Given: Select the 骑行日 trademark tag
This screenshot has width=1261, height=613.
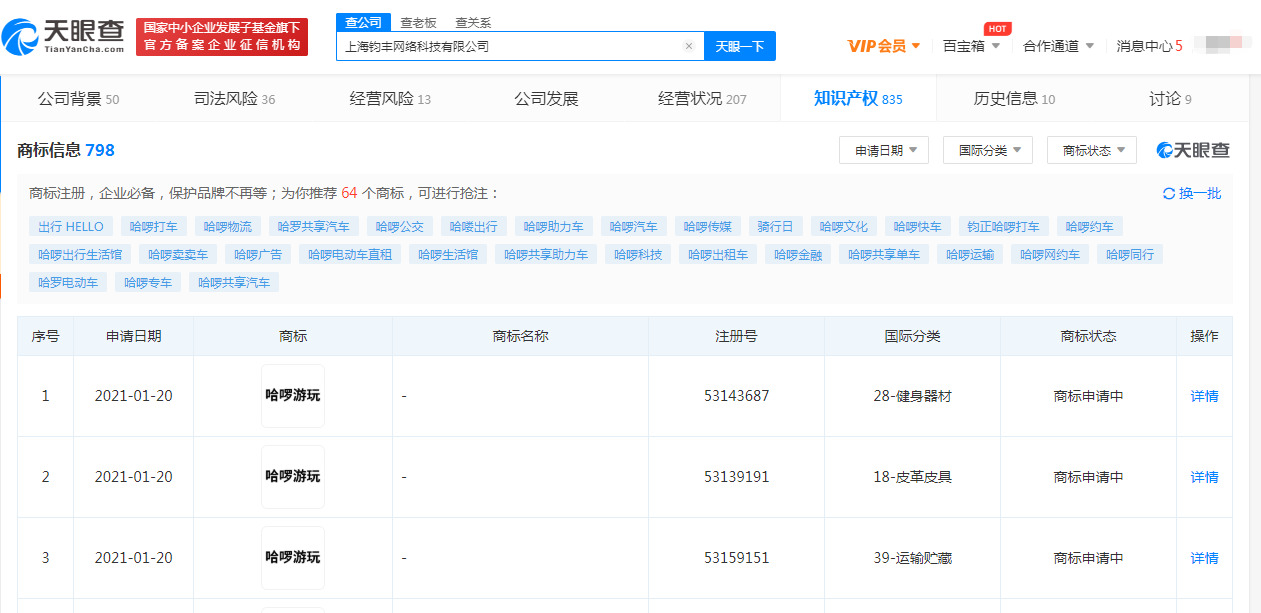Looking at the screenshot, I should tap(775, 226).
